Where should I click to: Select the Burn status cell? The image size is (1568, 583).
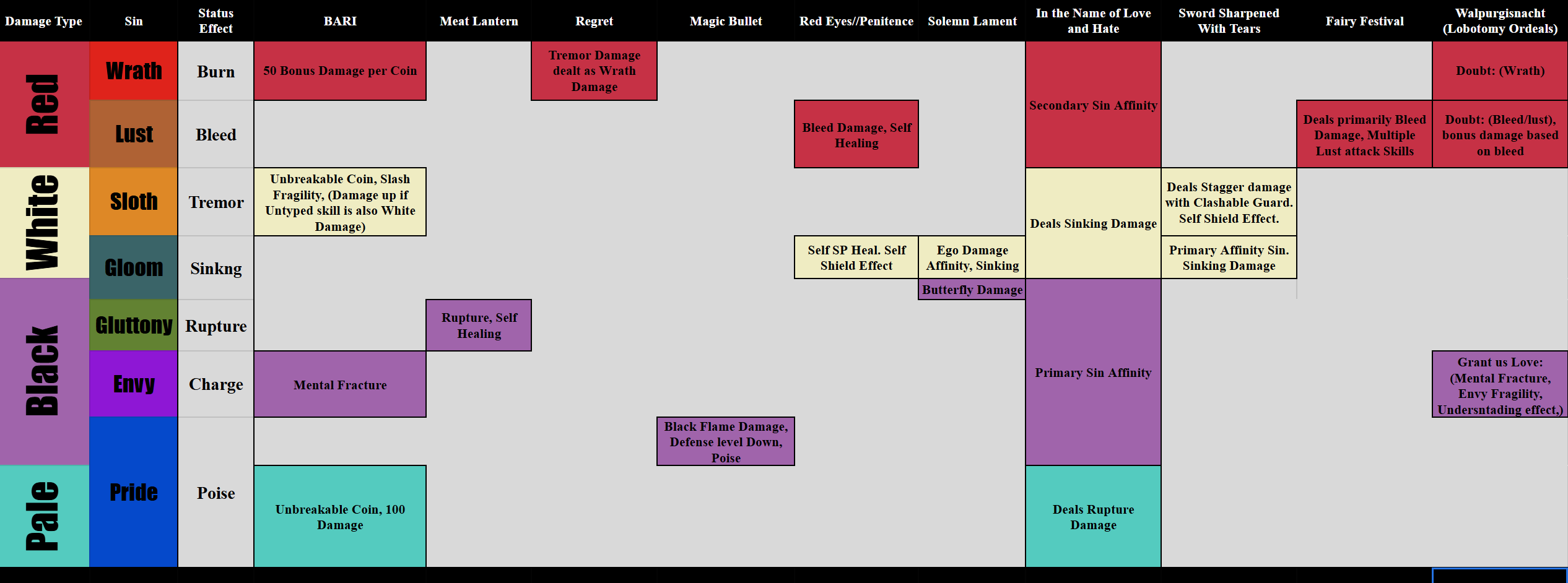(x=216, y=71)
